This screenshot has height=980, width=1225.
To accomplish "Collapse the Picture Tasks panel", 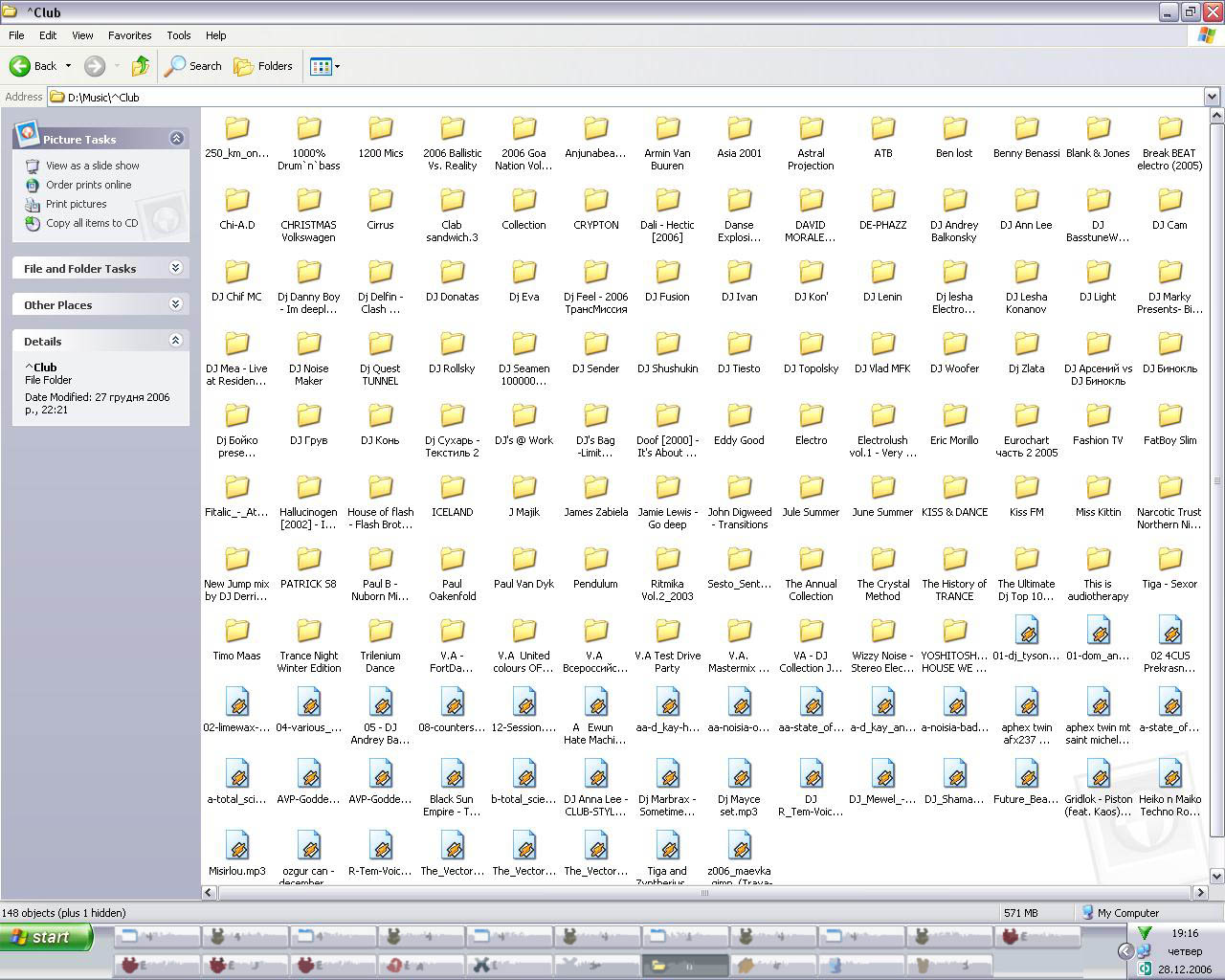I will 176,139.
